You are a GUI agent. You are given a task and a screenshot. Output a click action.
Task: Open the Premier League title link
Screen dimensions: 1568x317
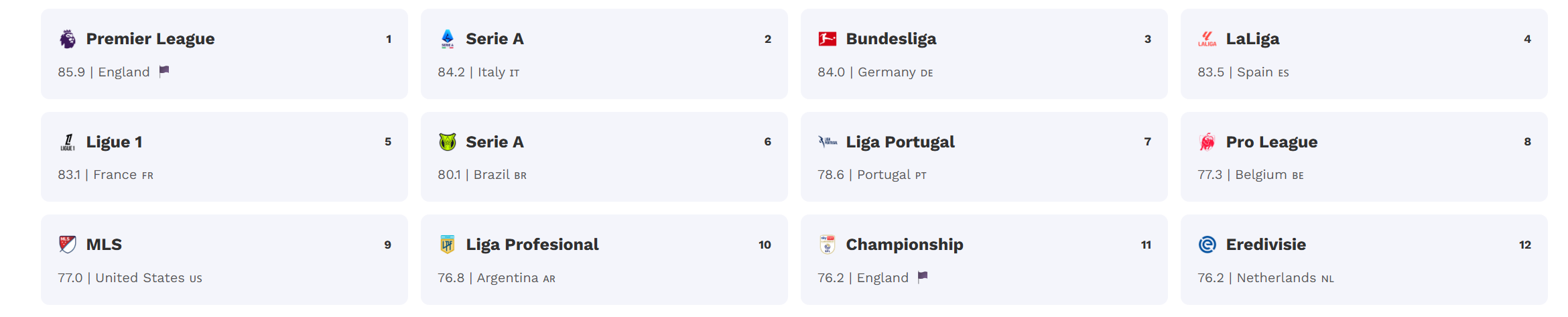[x=150, y=39]
